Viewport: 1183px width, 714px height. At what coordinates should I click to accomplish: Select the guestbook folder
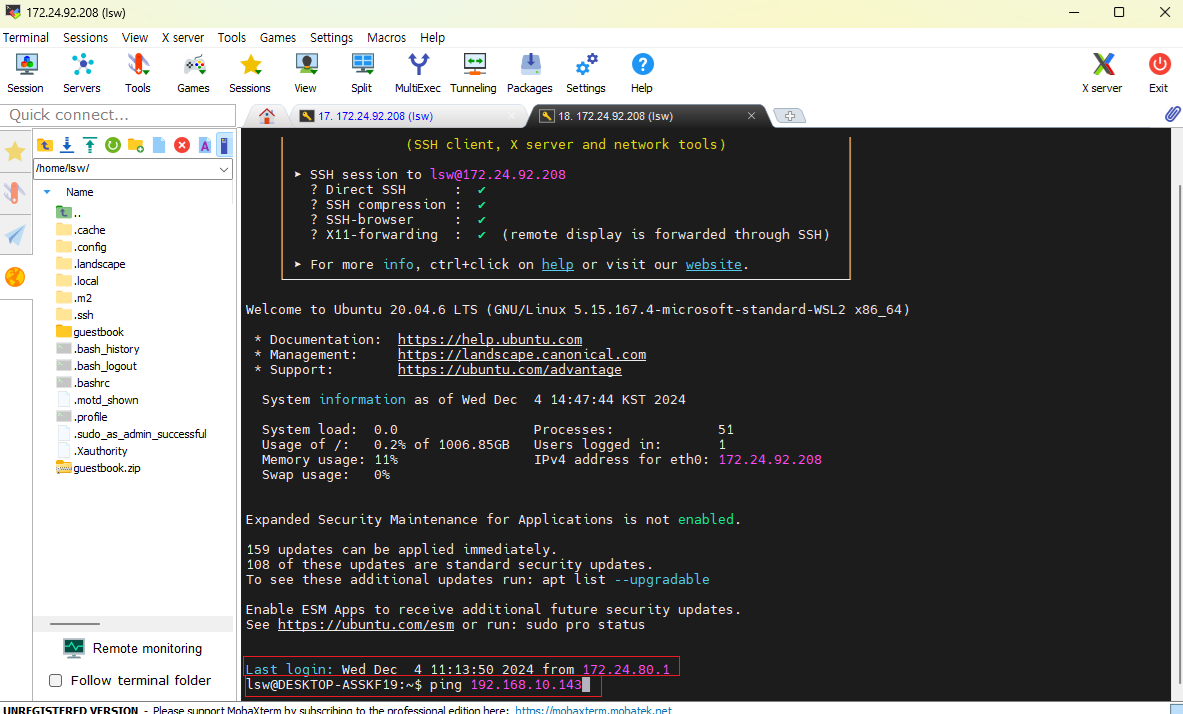click(91, 332)
